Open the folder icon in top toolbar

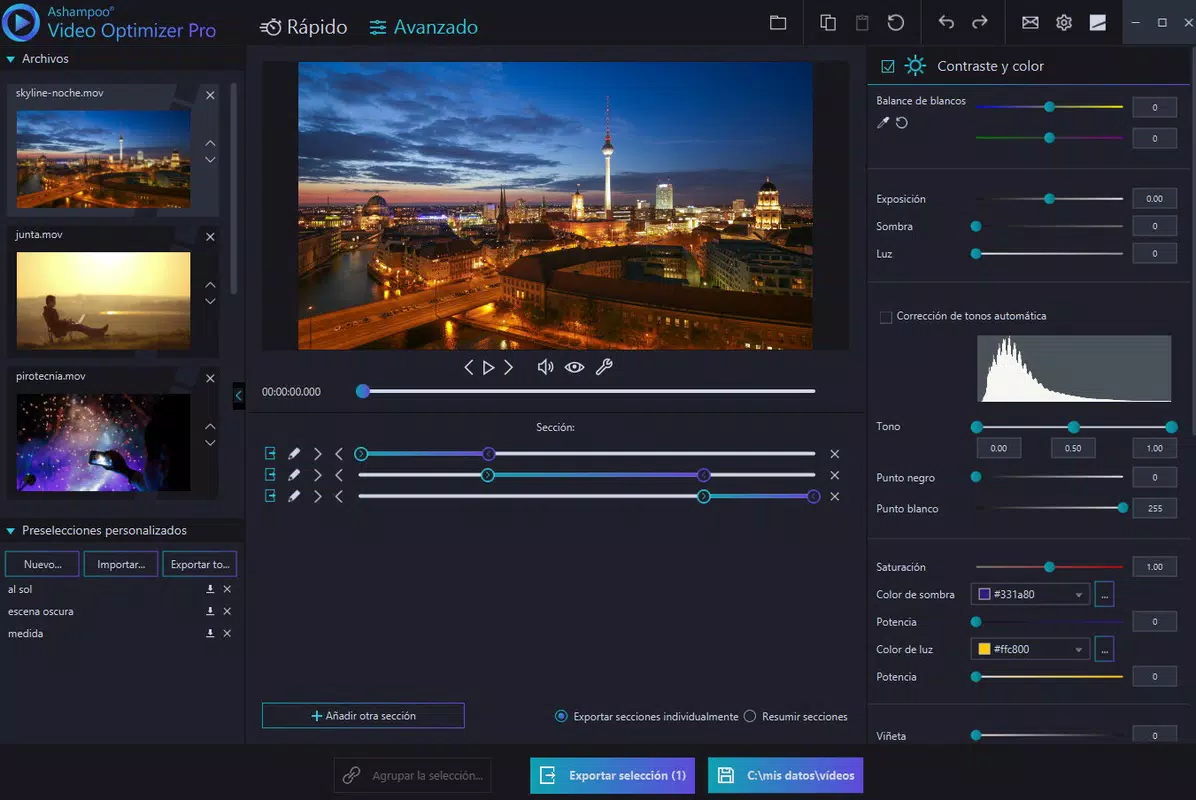pyautogui.click(x=777, y=23)
